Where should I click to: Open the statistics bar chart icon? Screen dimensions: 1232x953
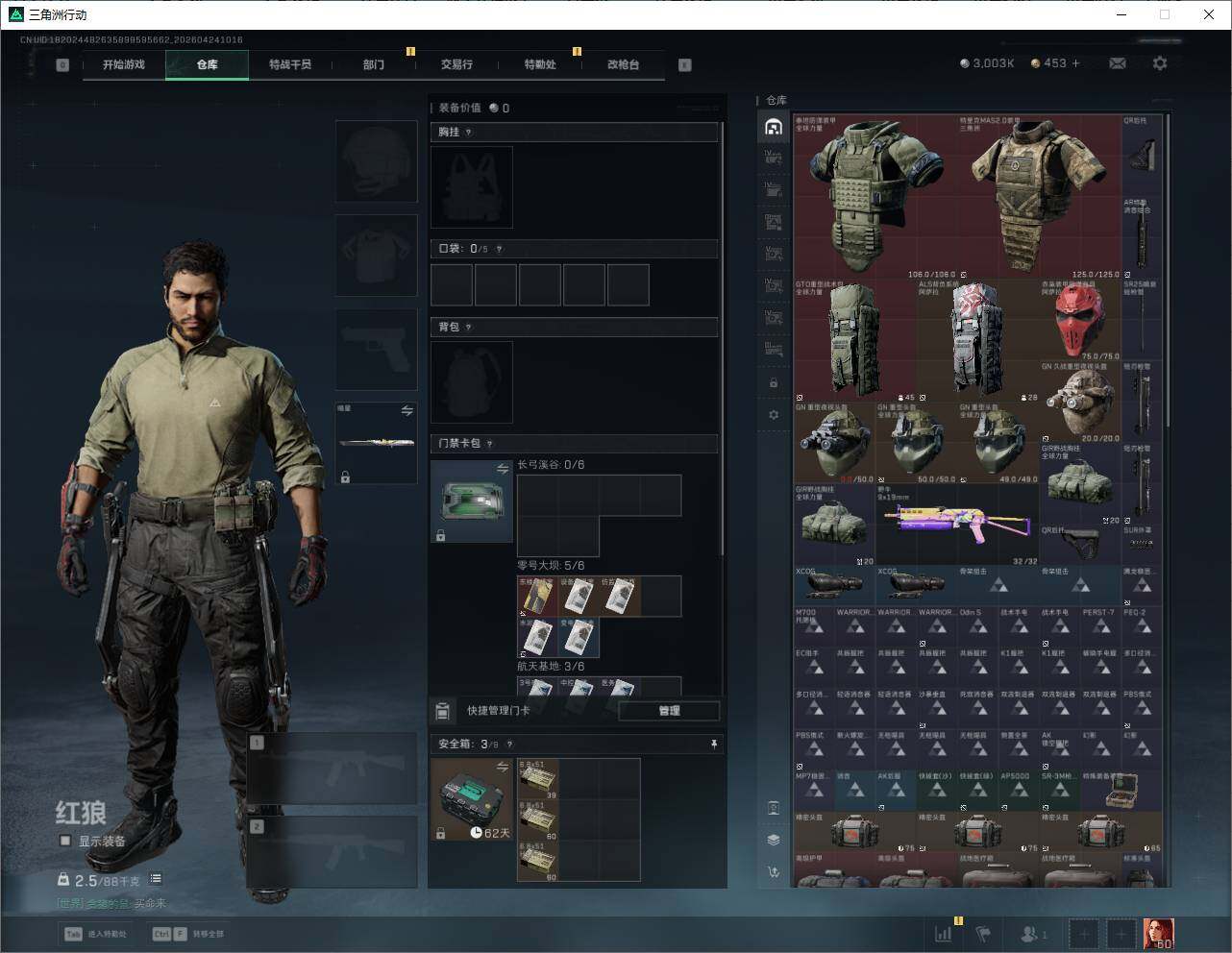(x=944, y=933)
